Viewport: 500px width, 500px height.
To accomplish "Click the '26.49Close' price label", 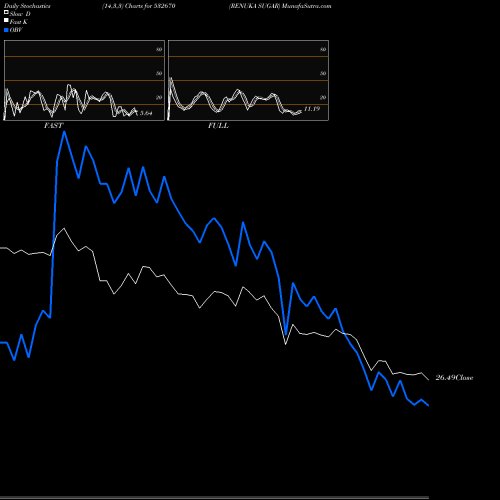I will [x=454, y=378].
